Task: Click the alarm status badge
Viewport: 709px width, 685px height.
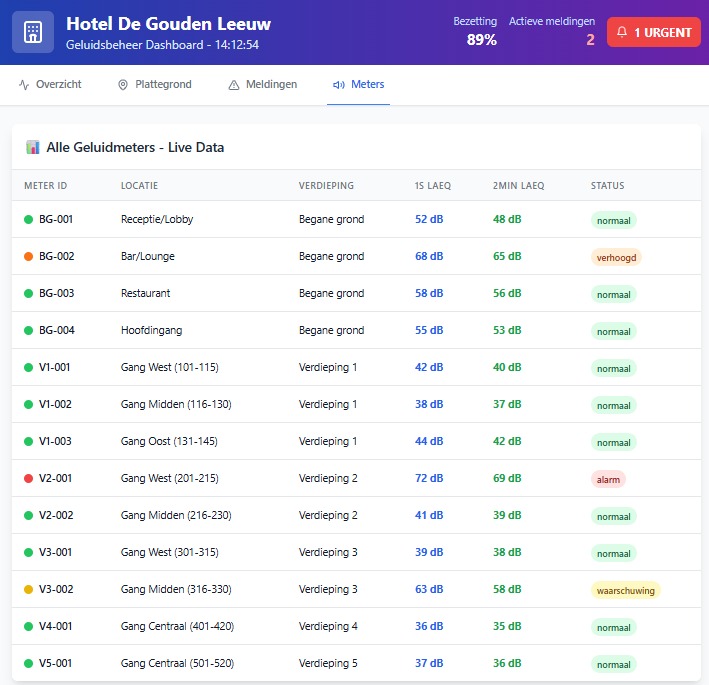Action: click(x=608, y=480)
